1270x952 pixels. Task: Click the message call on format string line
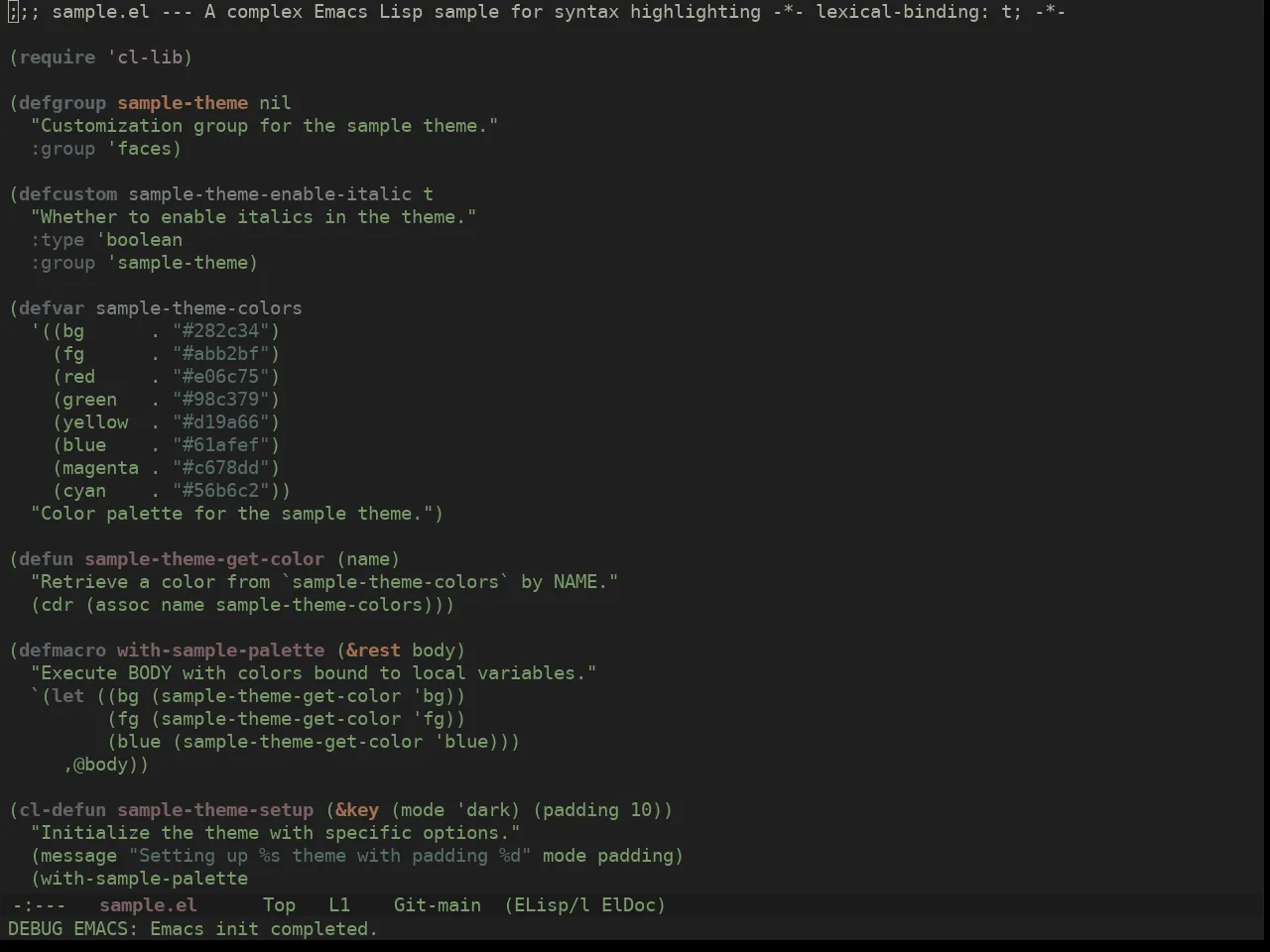point(79,855)
